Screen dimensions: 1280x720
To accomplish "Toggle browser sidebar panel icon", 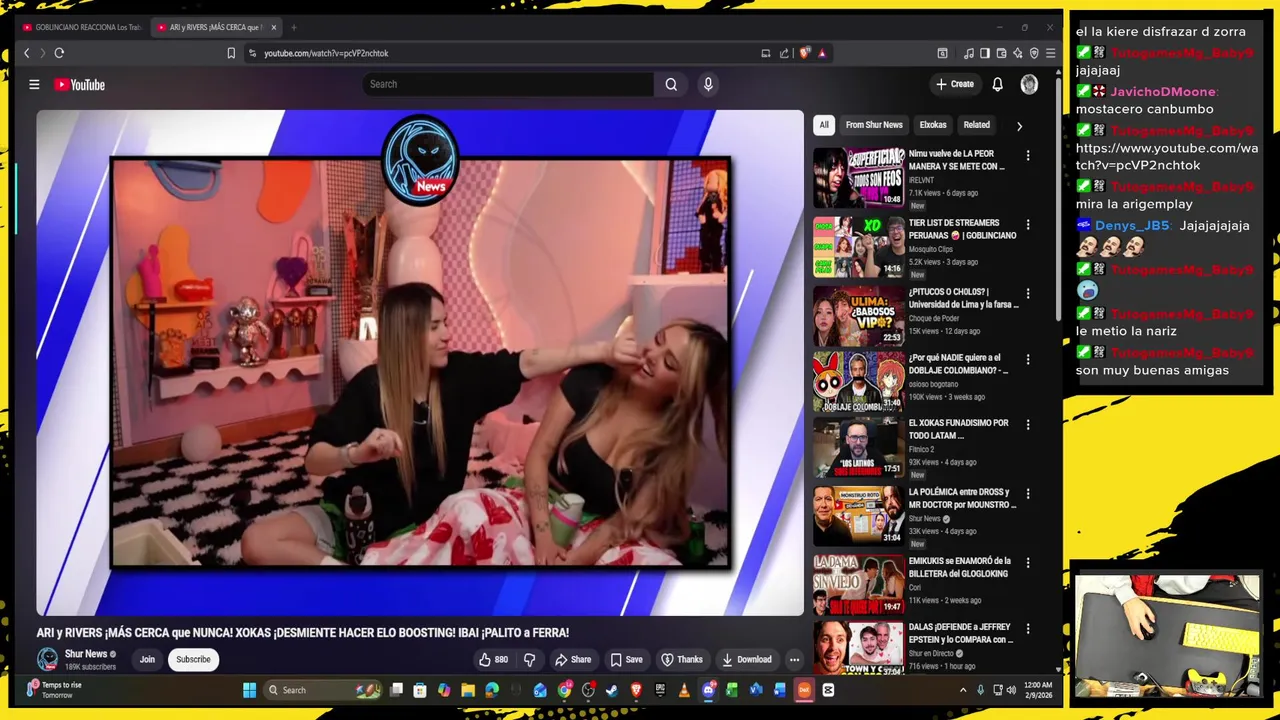I will point(985,53).
